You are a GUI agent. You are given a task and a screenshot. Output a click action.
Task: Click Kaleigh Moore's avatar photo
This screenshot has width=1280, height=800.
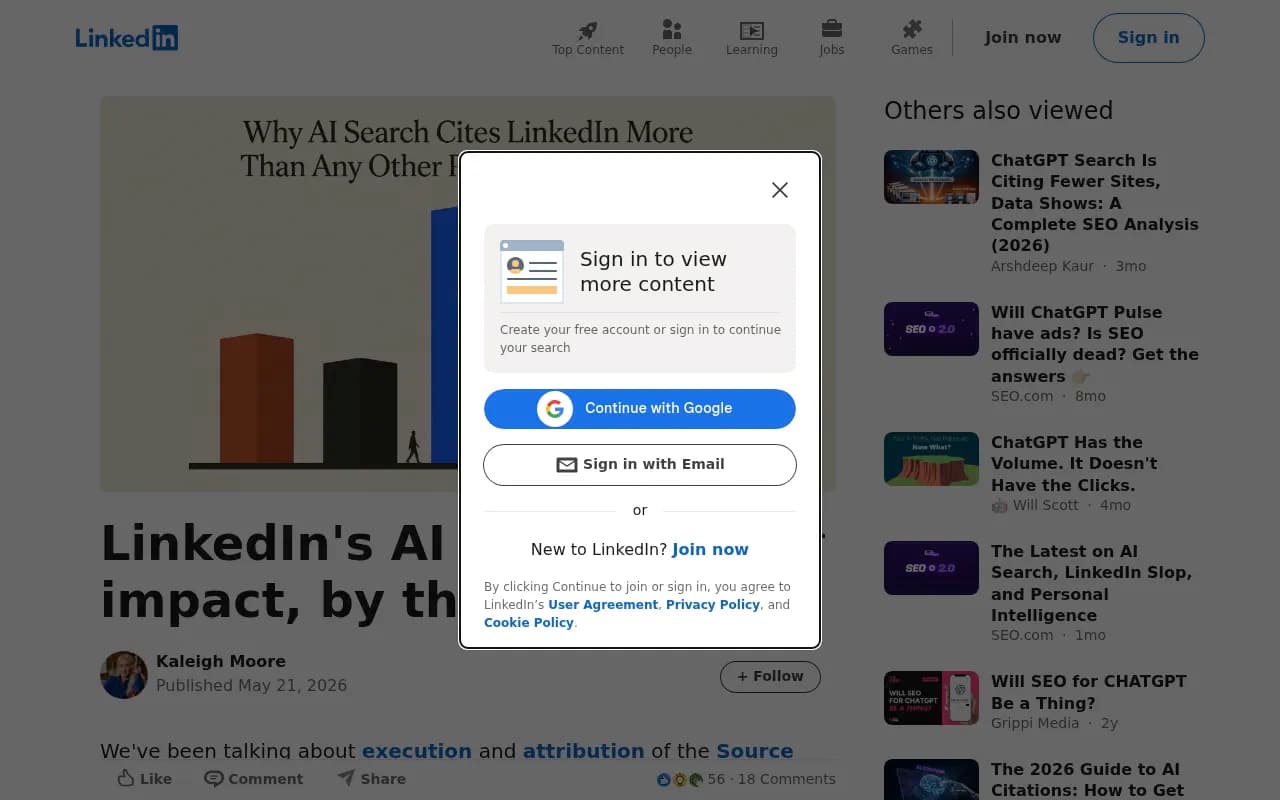click(x=124, y=675)
